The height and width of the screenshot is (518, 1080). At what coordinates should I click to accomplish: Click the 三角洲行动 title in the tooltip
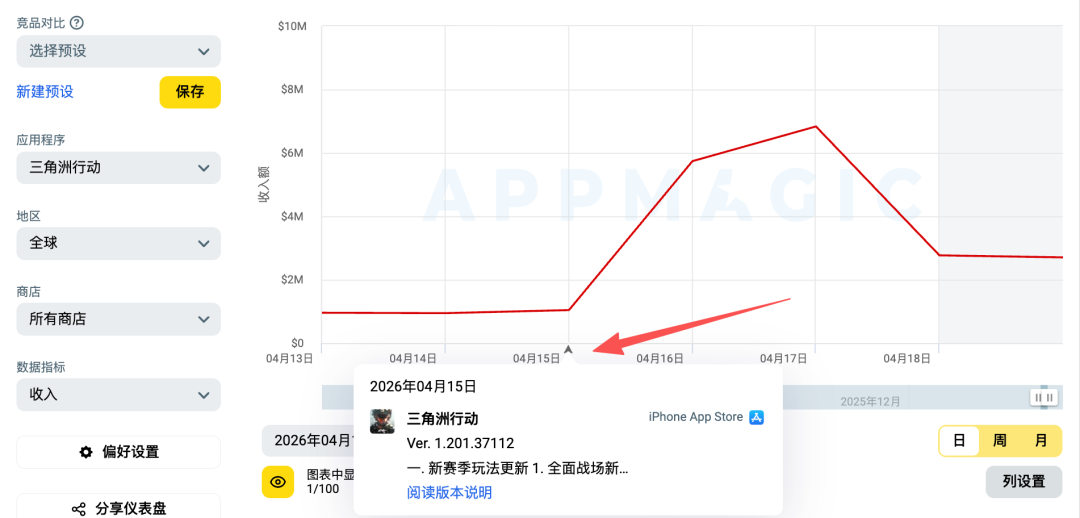442,418
